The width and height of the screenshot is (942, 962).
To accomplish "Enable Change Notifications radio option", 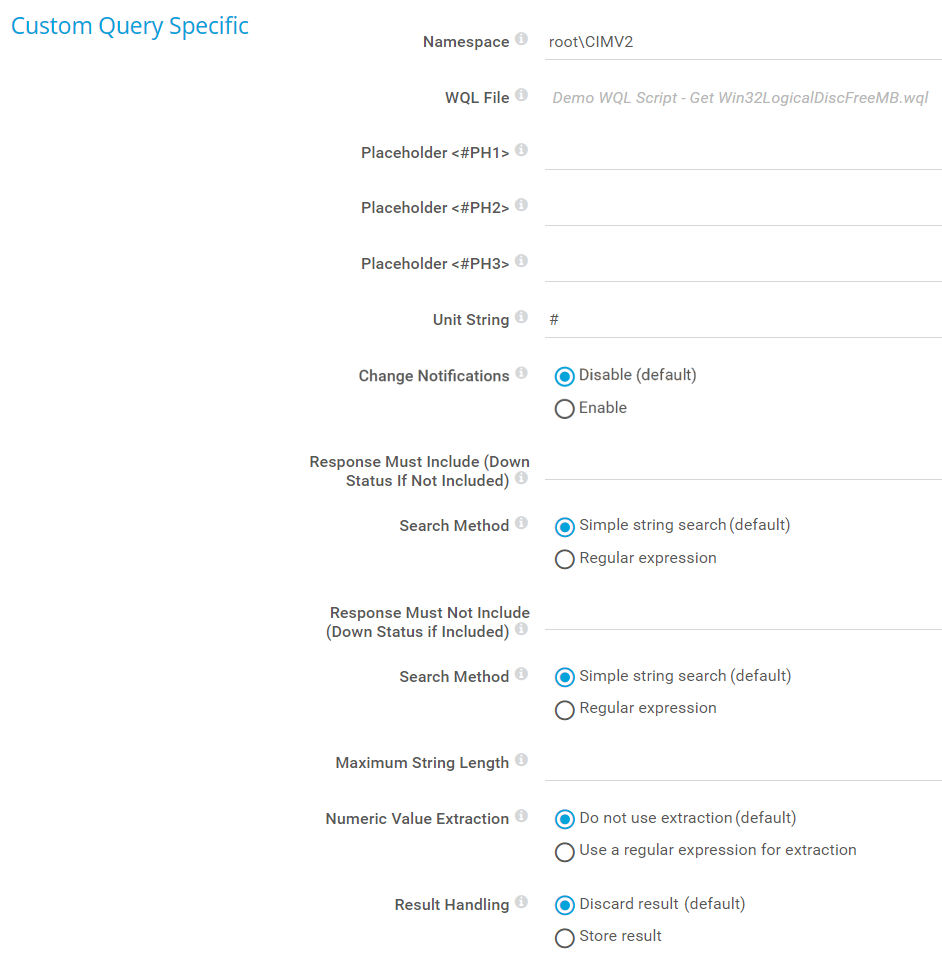I will click(565, 409).
